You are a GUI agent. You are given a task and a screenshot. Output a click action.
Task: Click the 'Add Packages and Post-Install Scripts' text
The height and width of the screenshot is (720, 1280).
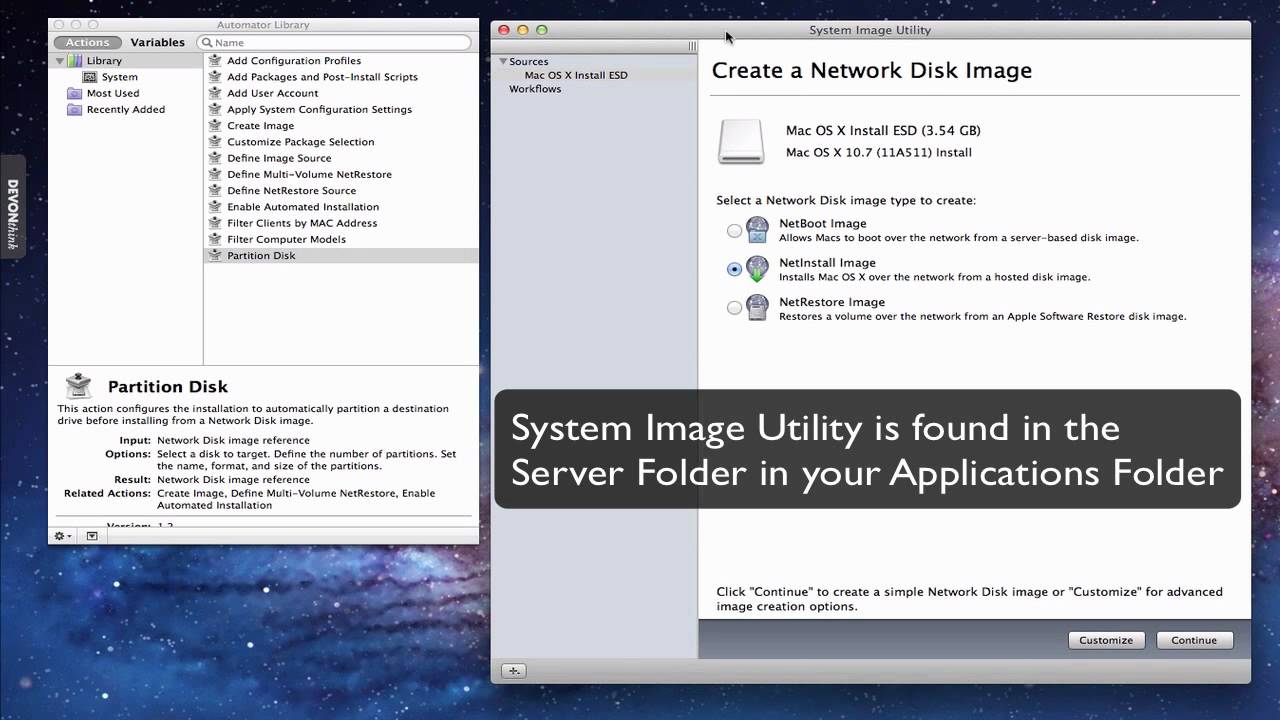[x=322, y=77]
